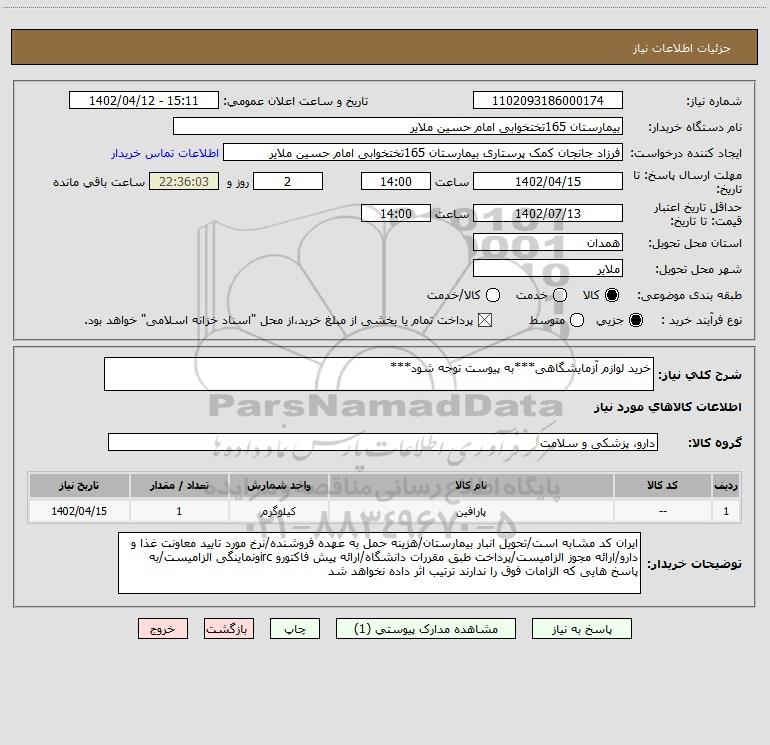Click the بازگشت back button
770x745 pixels.
click(229, 629)
